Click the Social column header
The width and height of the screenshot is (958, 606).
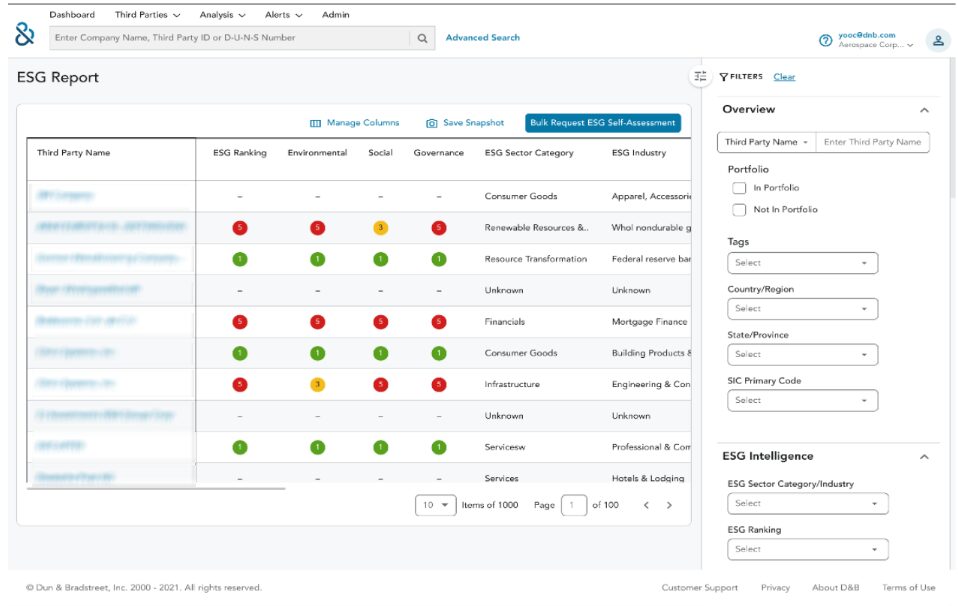(380, 153)
